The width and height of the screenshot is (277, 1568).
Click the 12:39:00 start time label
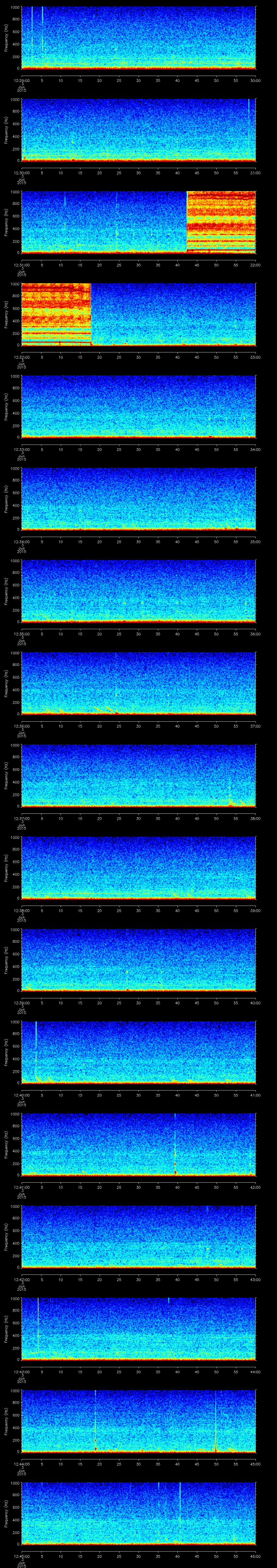[x=21, y=1003]
